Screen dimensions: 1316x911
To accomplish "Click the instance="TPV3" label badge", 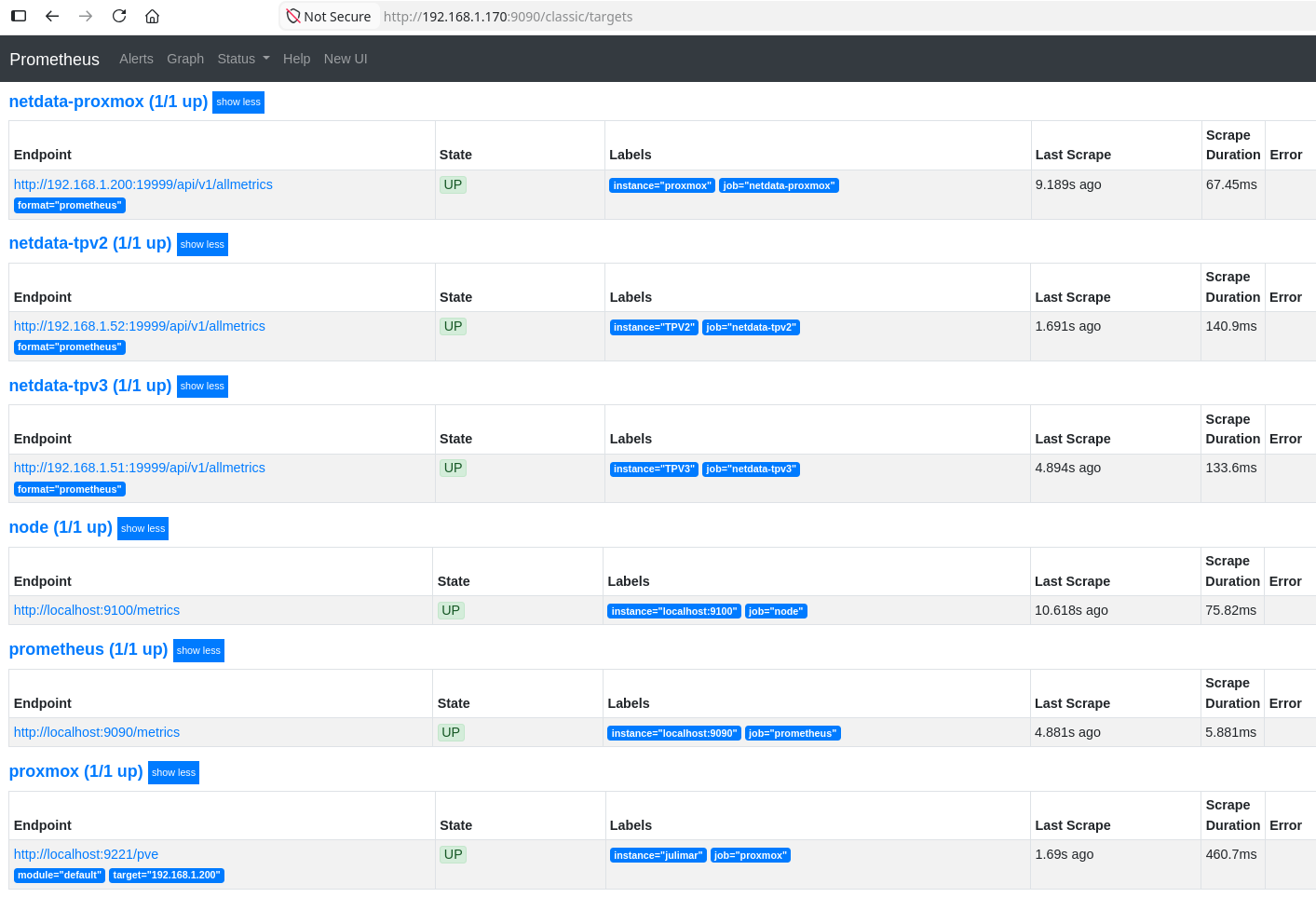I will coord(654,469).
